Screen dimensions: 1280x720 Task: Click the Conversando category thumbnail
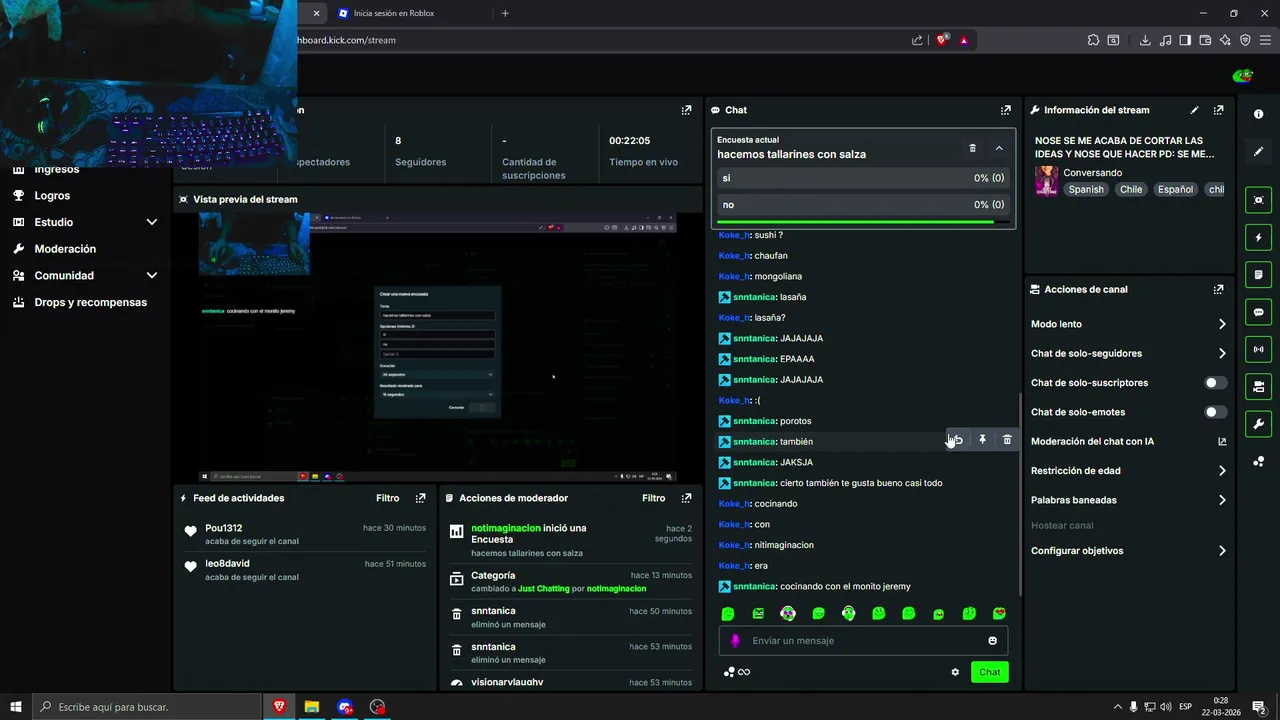point(1046,181)
